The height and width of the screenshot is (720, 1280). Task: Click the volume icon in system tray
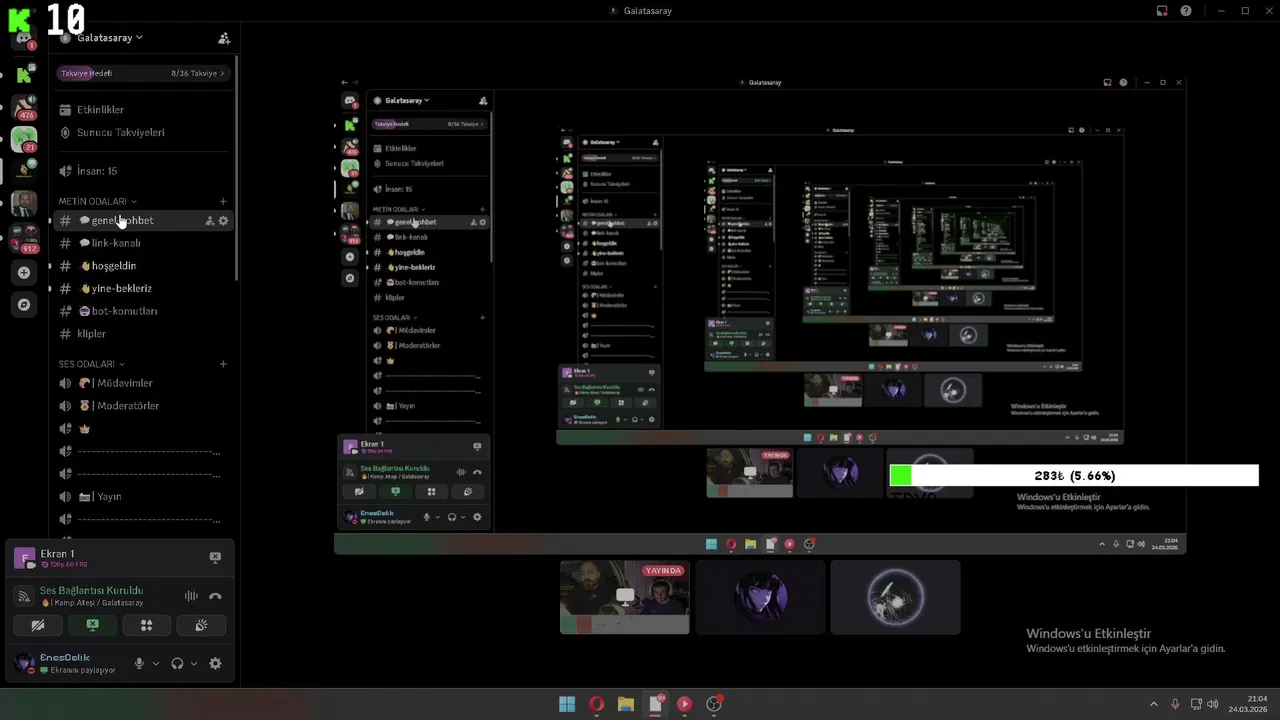click(x=1213, y=704)
